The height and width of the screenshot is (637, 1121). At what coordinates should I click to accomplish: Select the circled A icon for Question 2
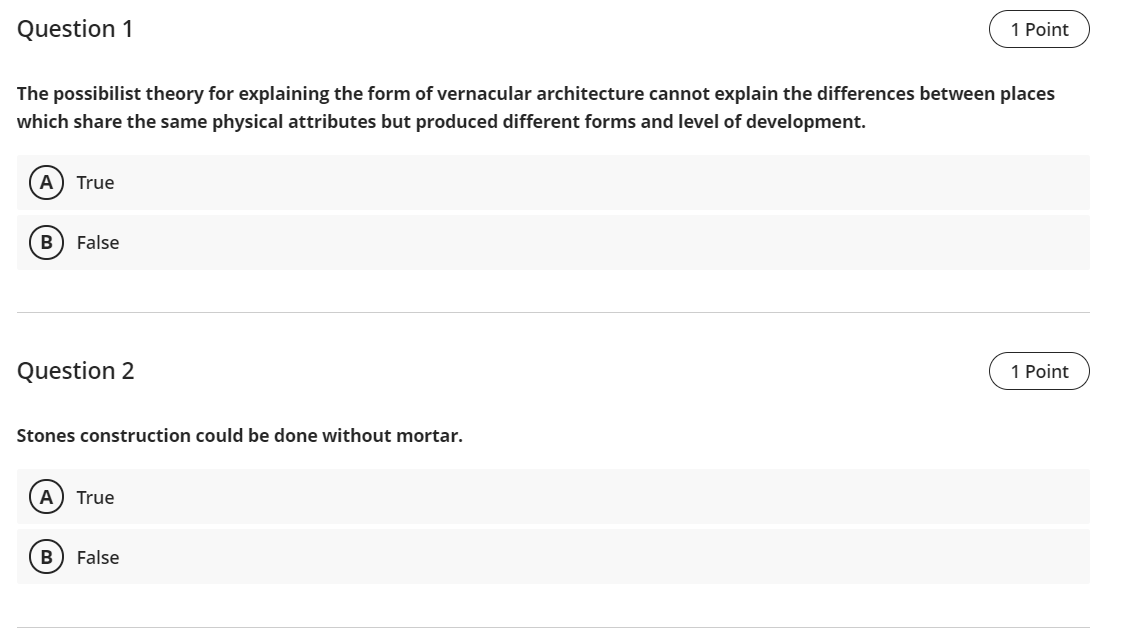45,497
